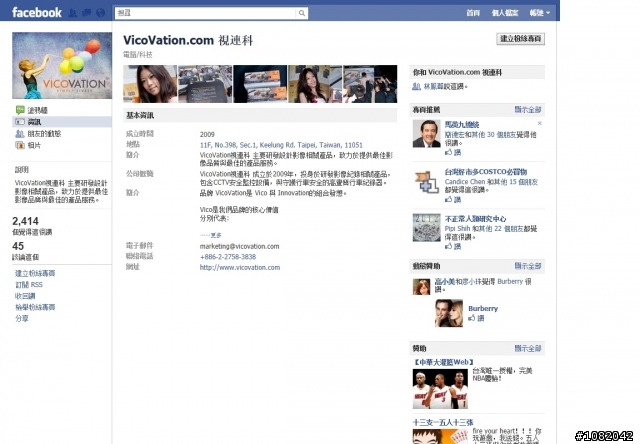This screenshot has height=444, width=640.
Task: Click the Facebook logo
Action: (x=37, y=13)
